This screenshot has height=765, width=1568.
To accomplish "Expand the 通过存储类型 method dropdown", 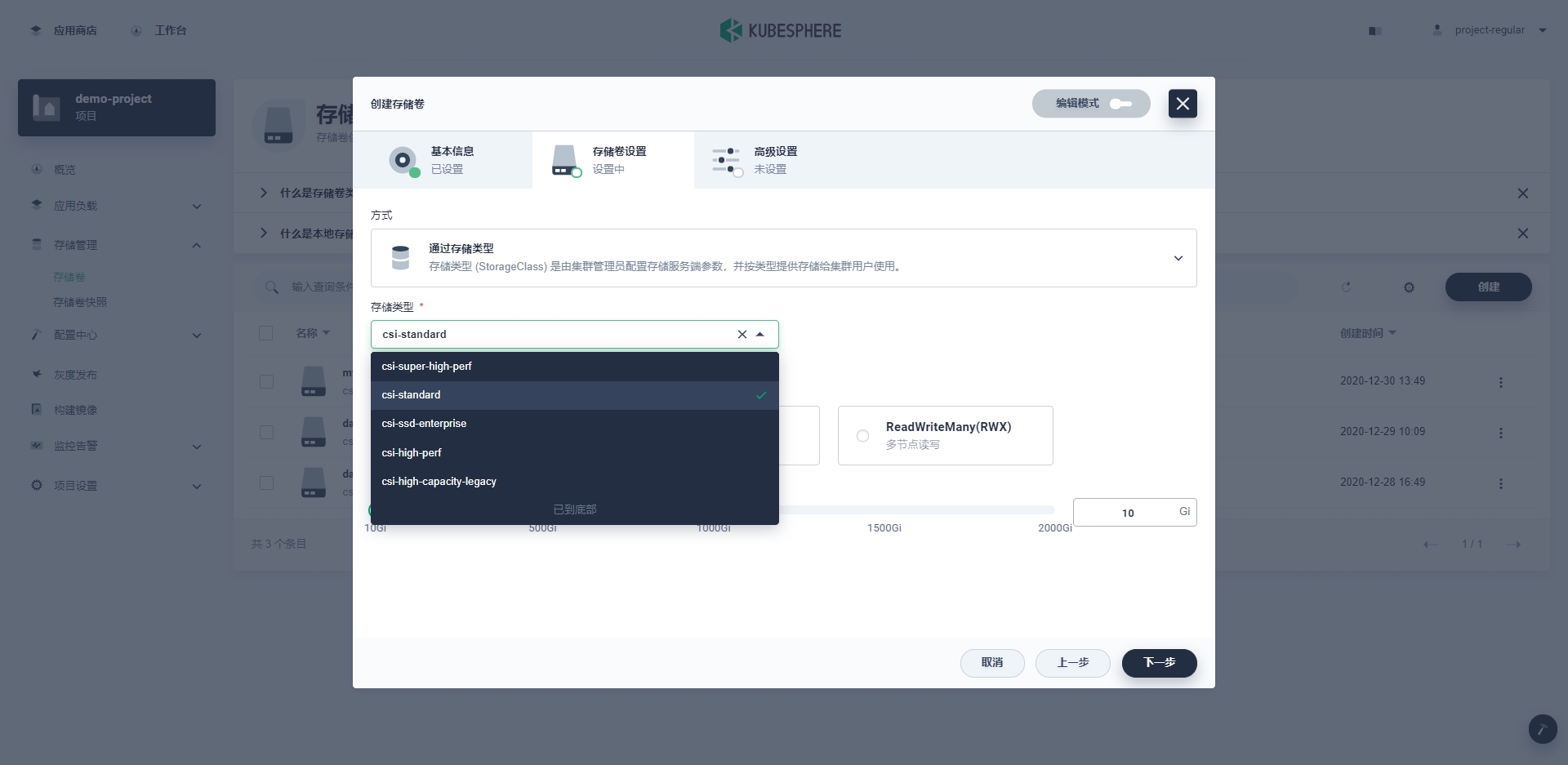I will coord(1178,258).
